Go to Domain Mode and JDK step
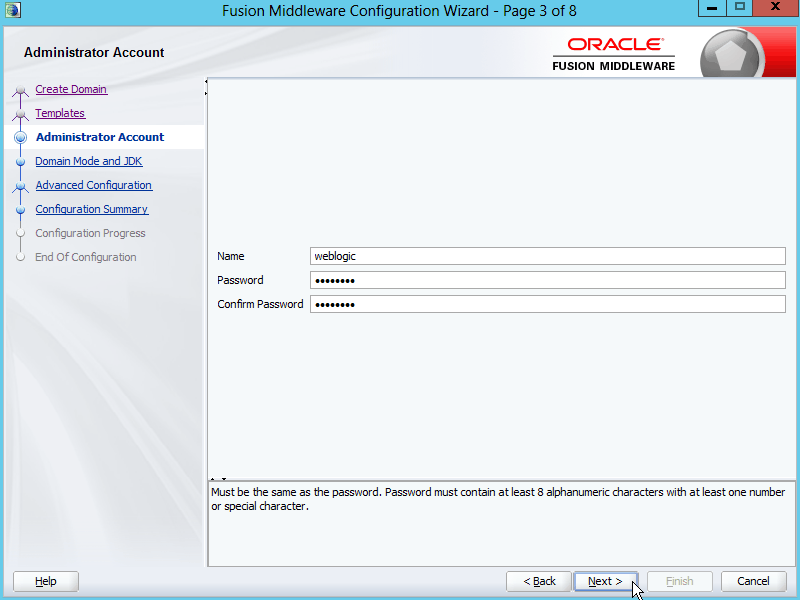Image resolution: width=800 pixels, height=600 pixels. (x=89, y=161)
